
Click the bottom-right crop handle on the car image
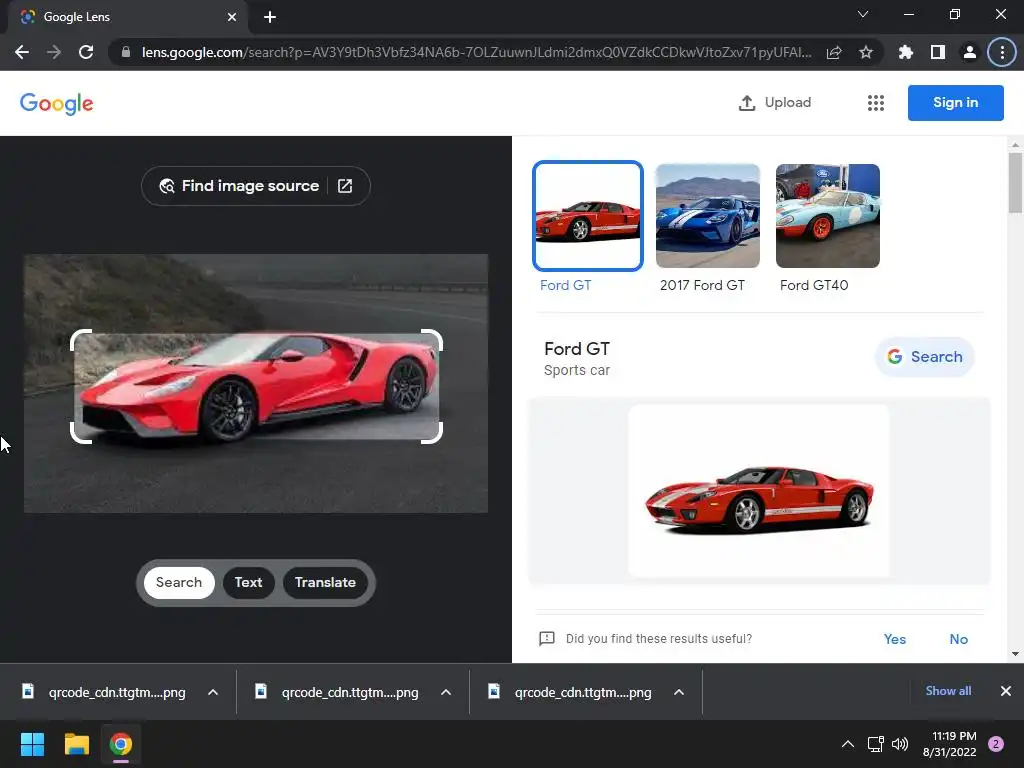pos(432,433)
